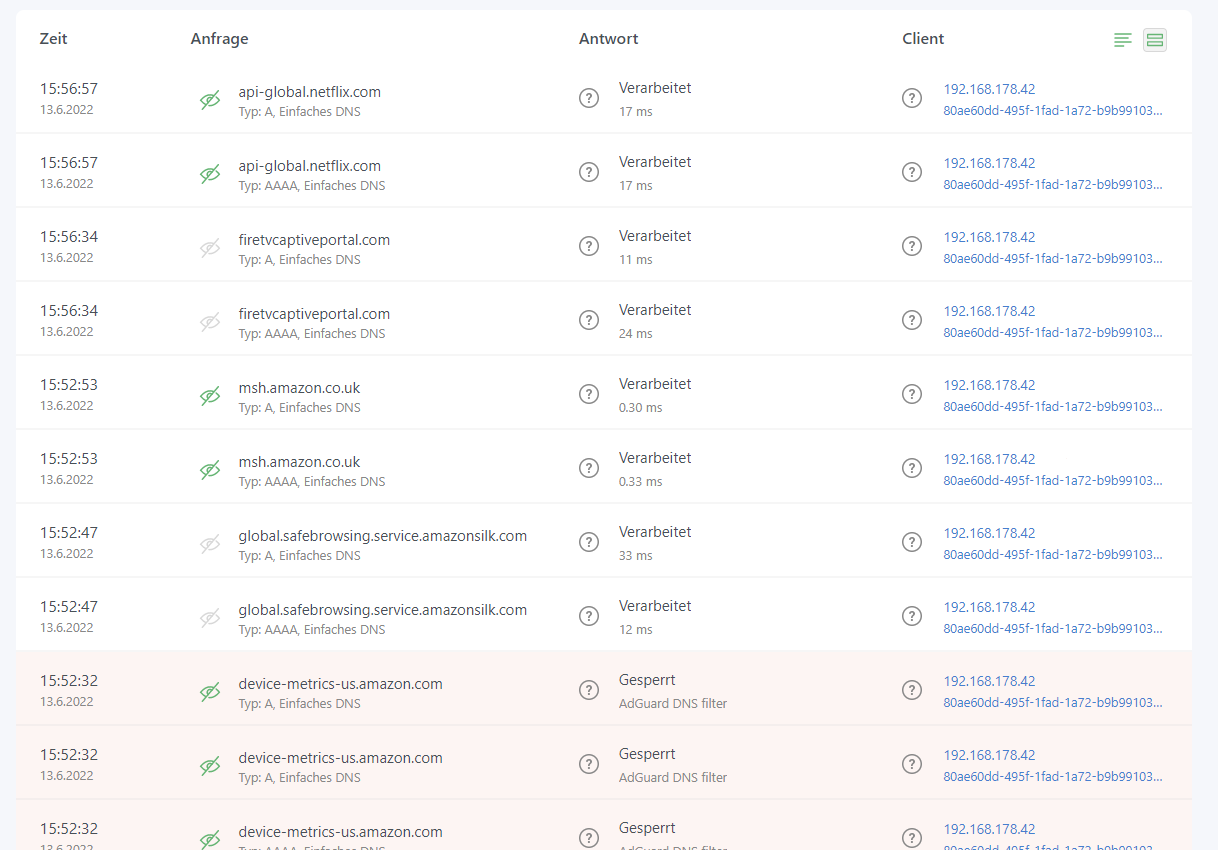Click tracker eye icon for netflix Type A query
1218x850 pixels.
click(210, 100)
